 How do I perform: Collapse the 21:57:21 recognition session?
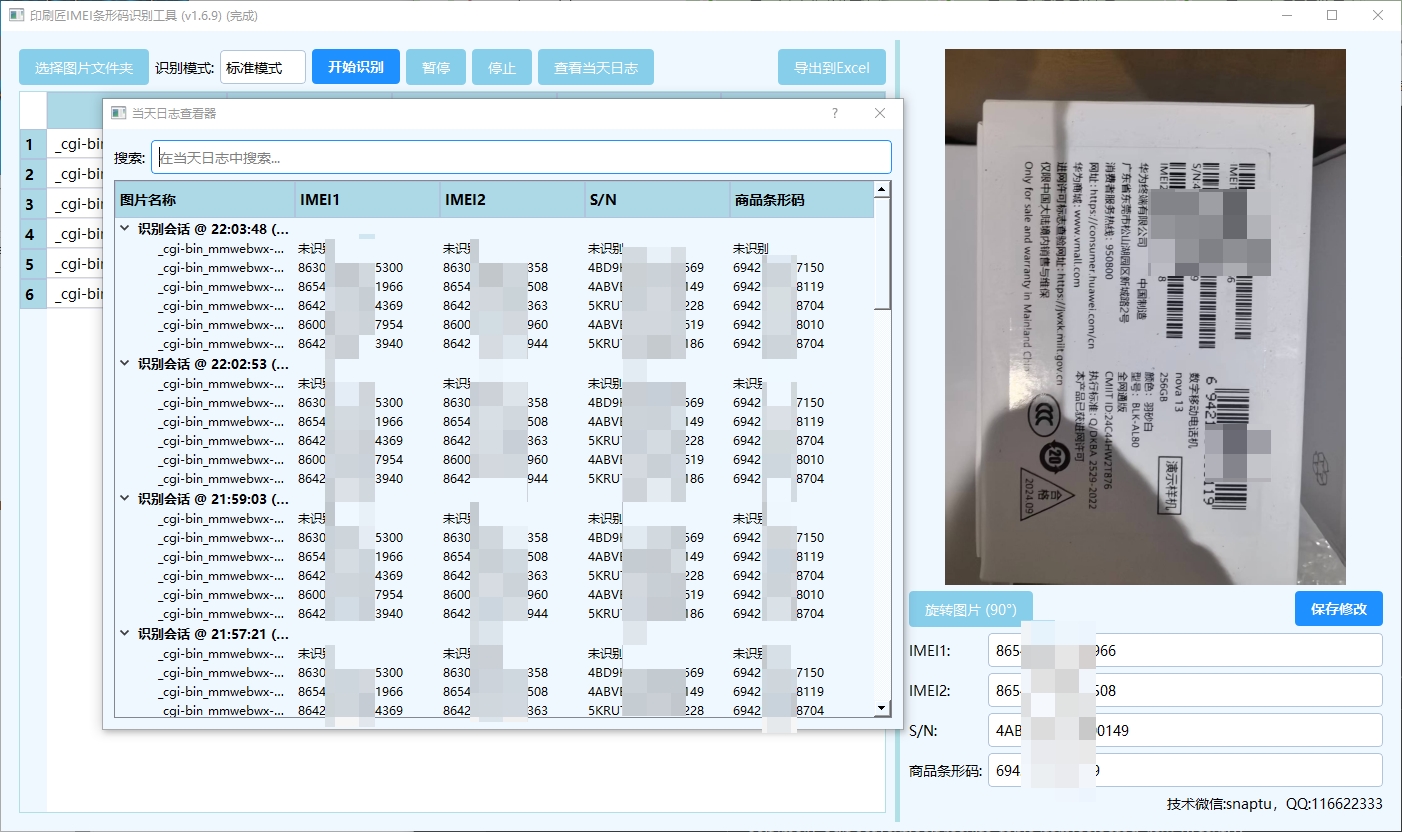[x=125, y=634]
